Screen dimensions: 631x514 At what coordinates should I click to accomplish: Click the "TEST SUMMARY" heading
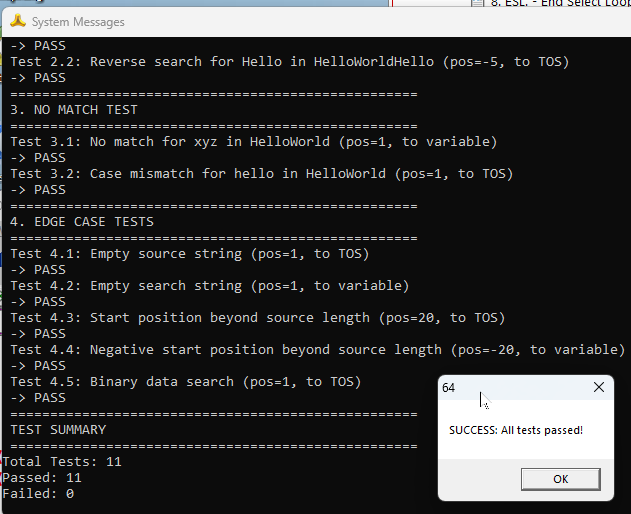point(58,430)
